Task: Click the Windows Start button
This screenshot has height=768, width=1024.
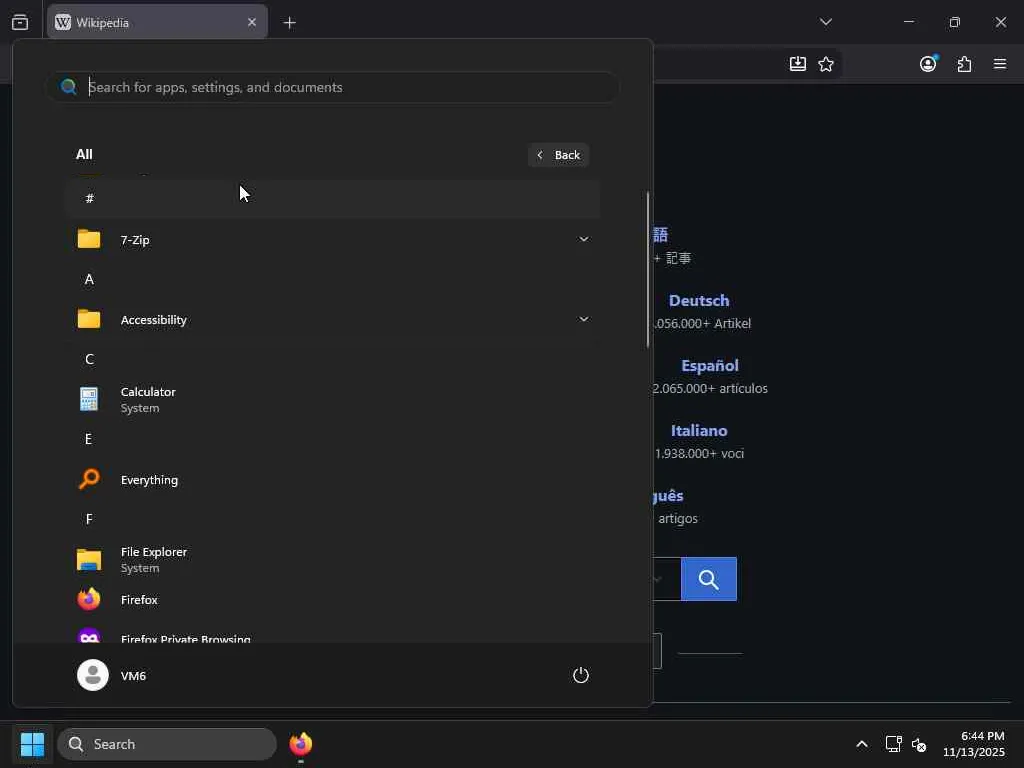Action: (32, 744)
